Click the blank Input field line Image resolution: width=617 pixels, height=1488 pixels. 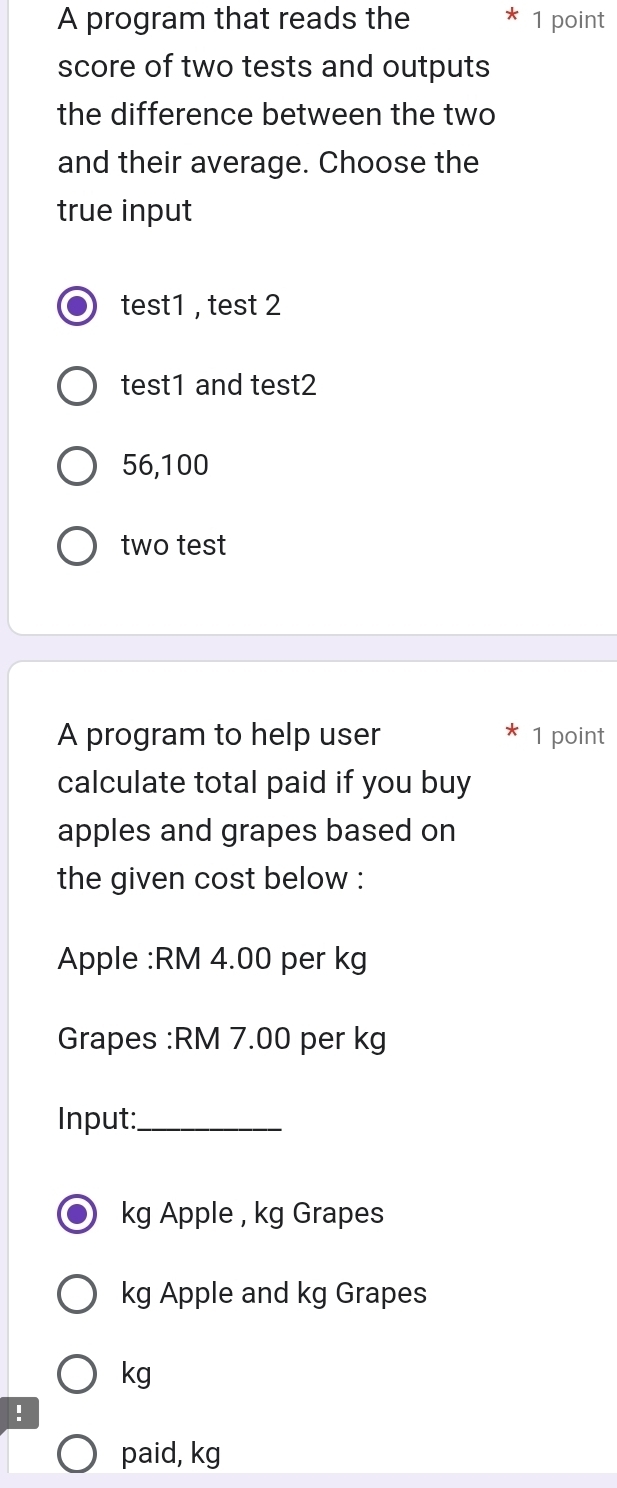[x=170, y=1119]
